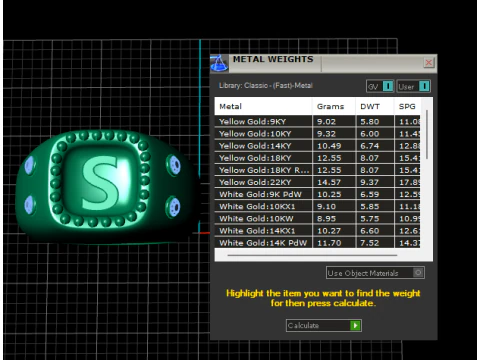
Task: Click the 9.37 DWT value
Action: click(x=369, y=182)
